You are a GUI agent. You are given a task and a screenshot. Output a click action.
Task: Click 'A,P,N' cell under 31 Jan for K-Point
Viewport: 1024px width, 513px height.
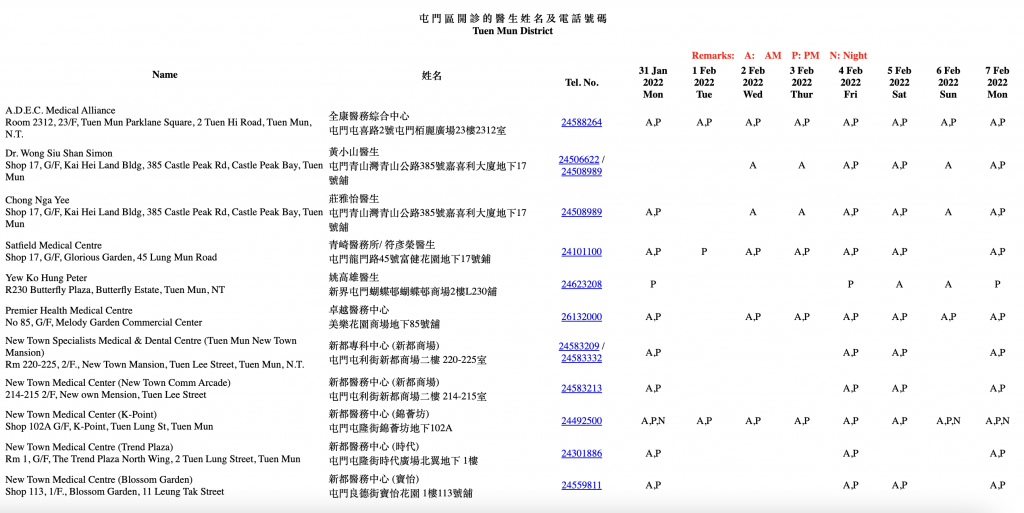pos(653,421)
